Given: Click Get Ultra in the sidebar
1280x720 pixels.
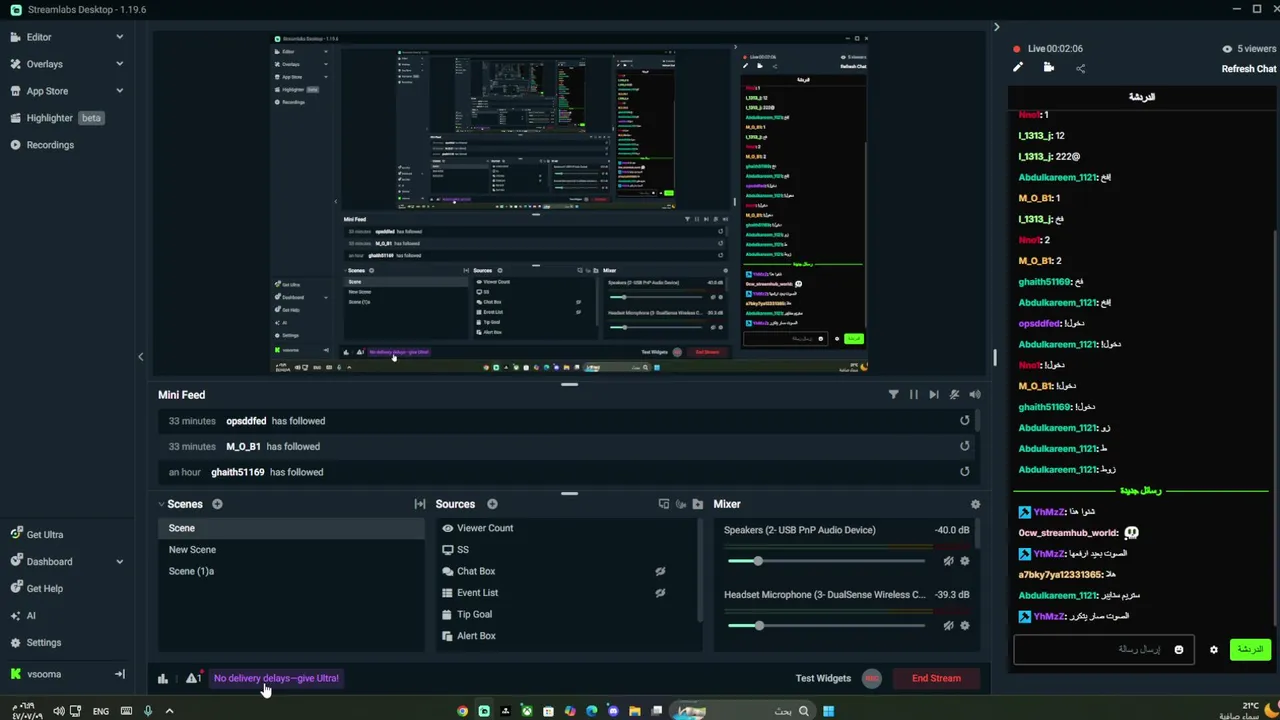Looking at the screenshot, I should tap(45, 535).
